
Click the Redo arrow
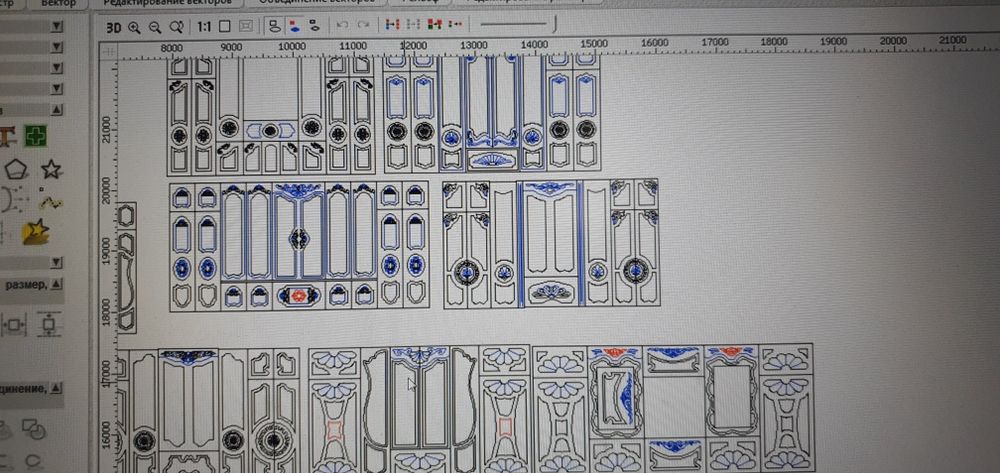364,25
